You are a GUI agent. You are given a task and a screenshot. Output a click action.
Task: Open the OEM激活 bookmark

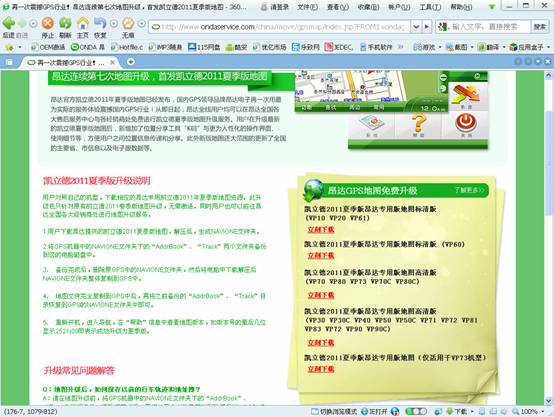(48, 47)
